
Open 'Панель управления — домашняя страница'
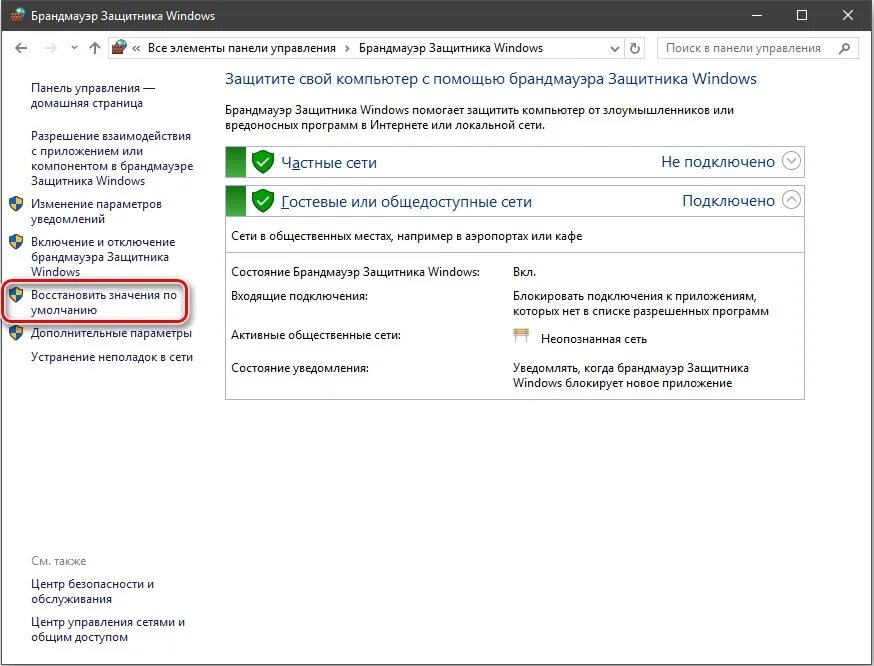pyautogui.click(x=93, y=95)
